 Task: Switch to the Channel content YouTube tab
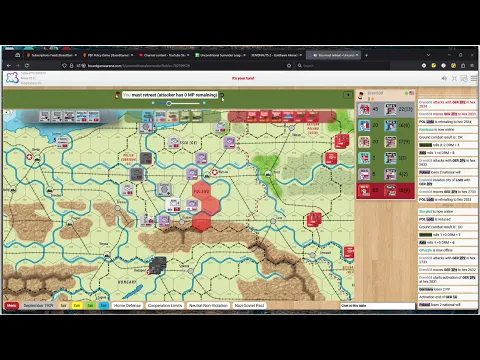[x=163, y=55]
